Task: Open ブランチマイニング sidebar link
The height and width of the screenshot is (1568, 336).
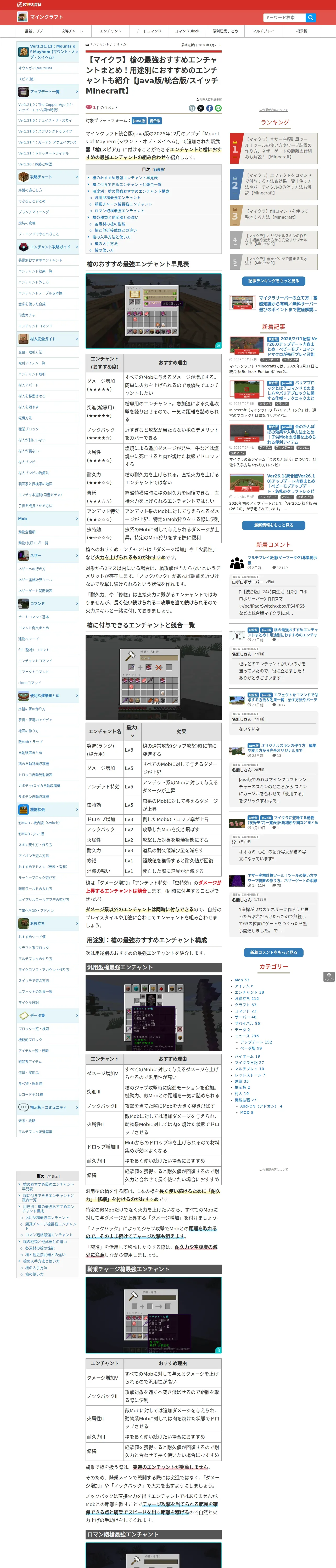Action: [33, 212]
